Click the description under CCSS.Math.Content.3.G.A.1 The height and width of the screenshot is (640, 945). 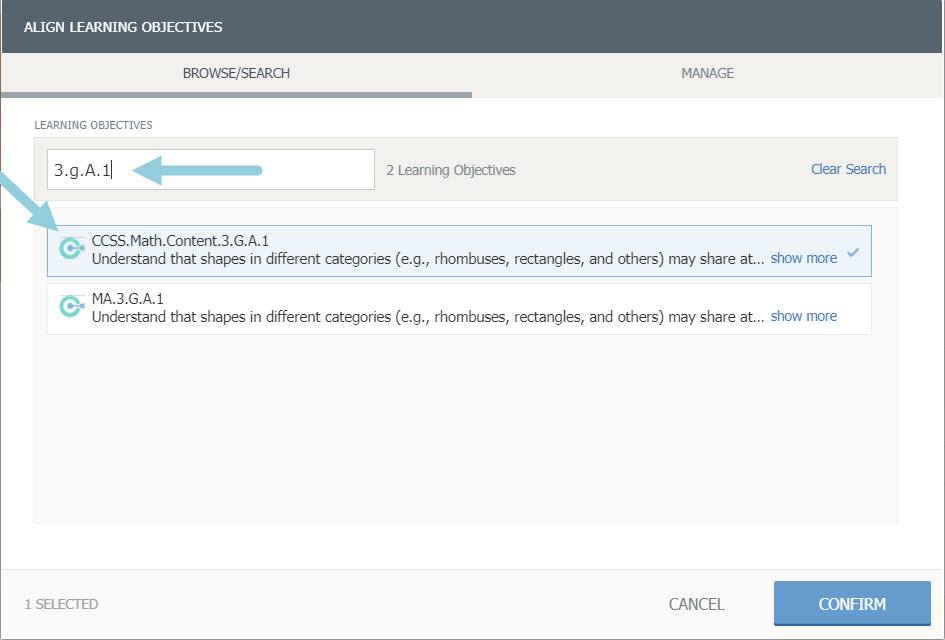(x=428, y=258)
